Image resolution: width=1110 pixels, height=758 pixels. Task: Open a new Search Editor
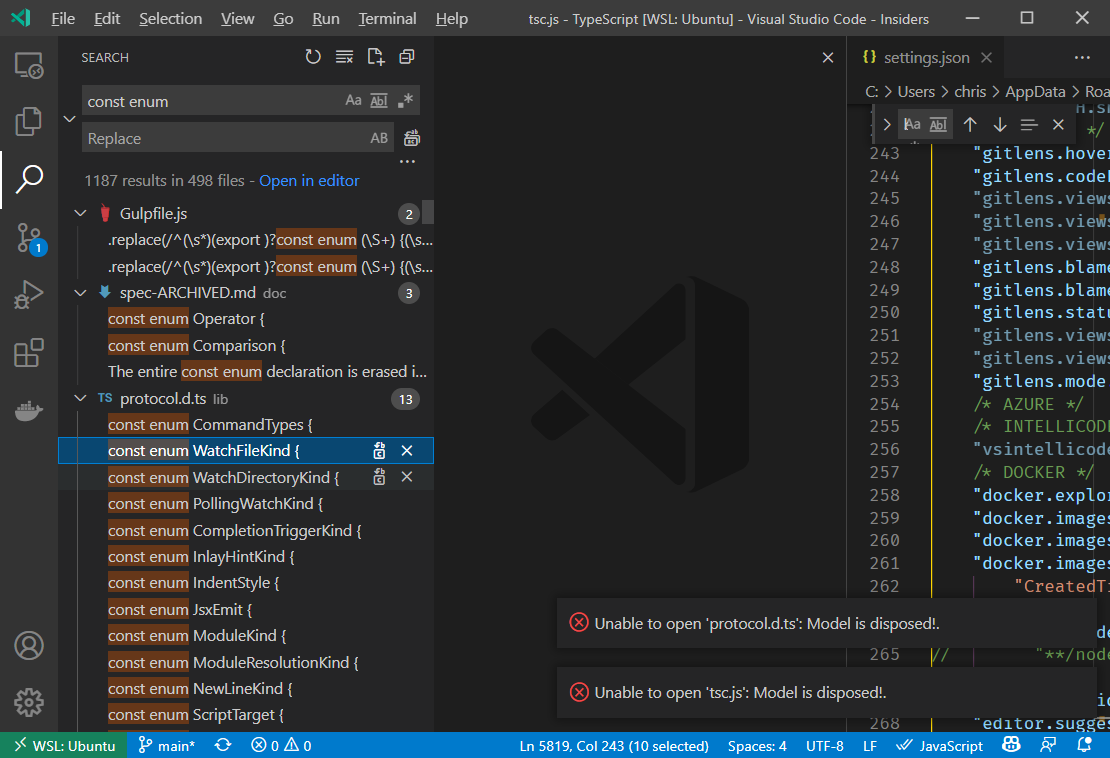(375, 57)
